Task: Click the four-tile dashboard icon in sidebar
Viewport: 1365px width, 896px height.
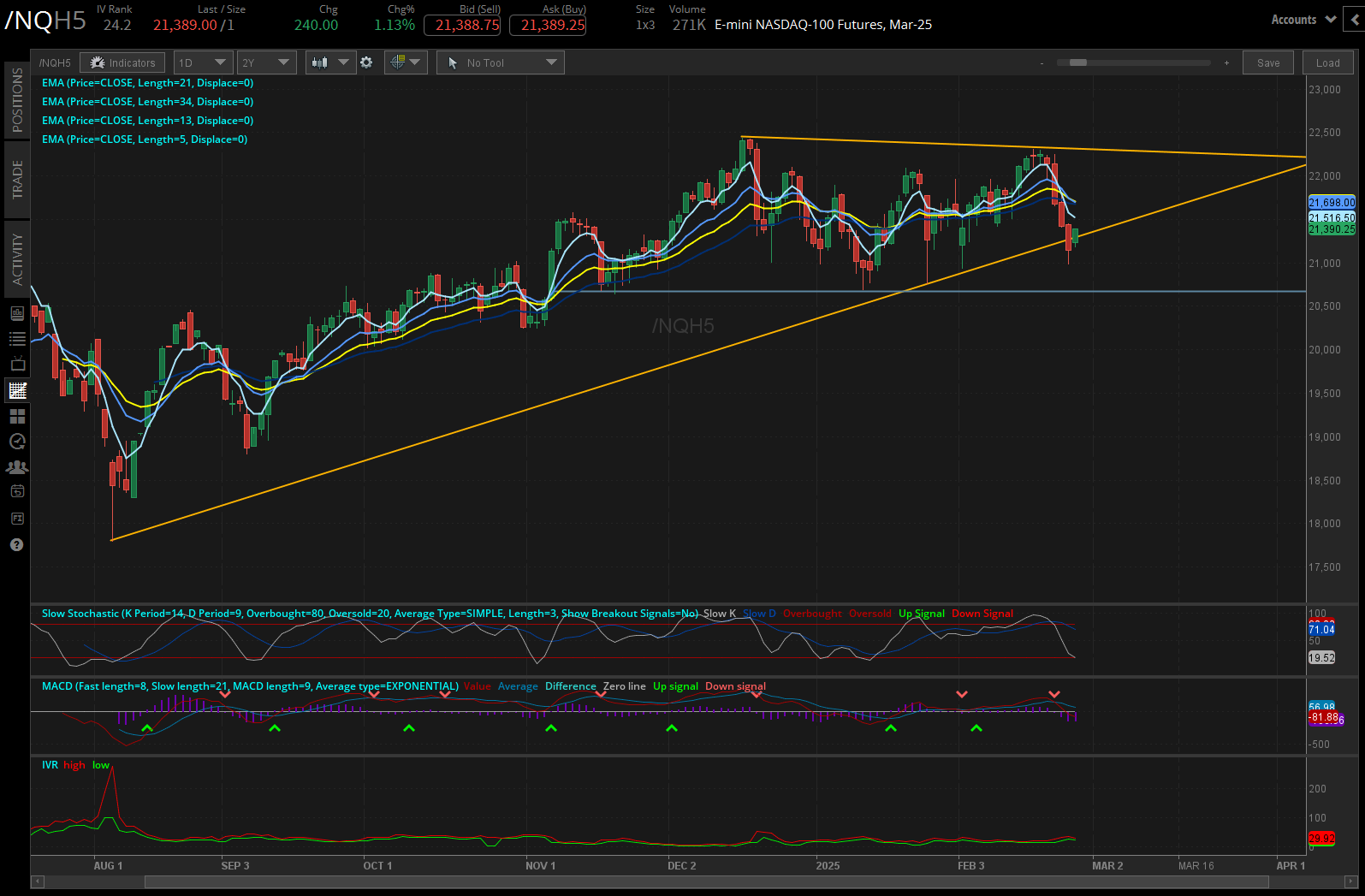Action: point(17,416)
